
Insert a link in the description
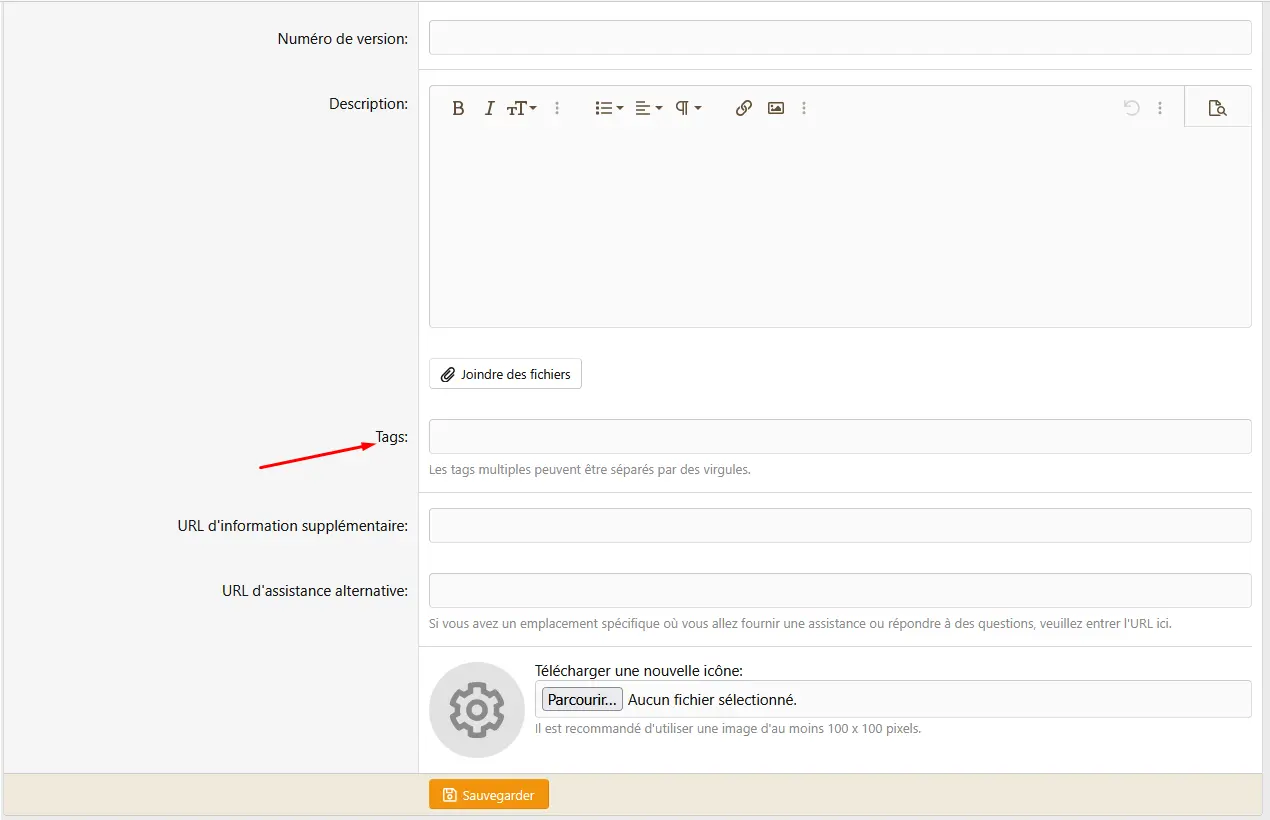743,108
